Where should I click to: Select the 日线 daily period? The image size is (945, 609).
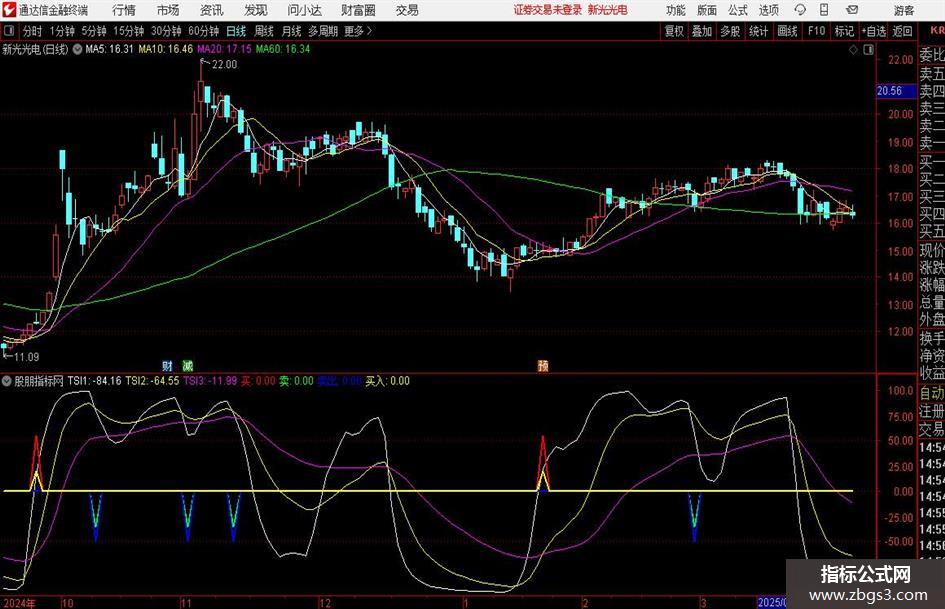[236, 31]
